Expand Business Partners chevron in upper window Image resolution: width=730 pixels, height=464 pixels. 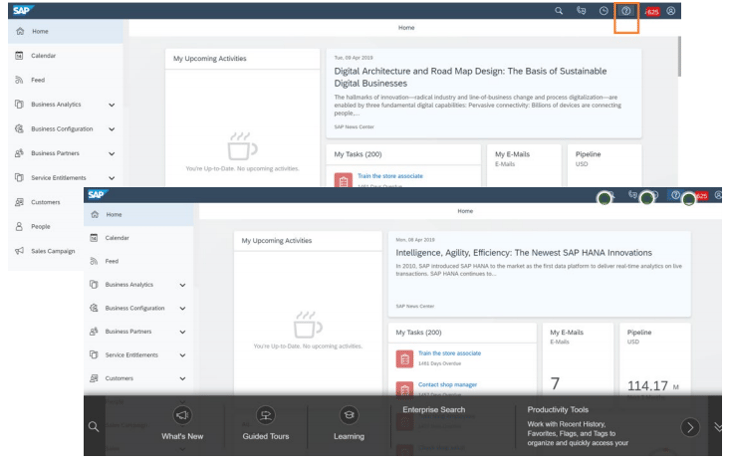[112, 154]
